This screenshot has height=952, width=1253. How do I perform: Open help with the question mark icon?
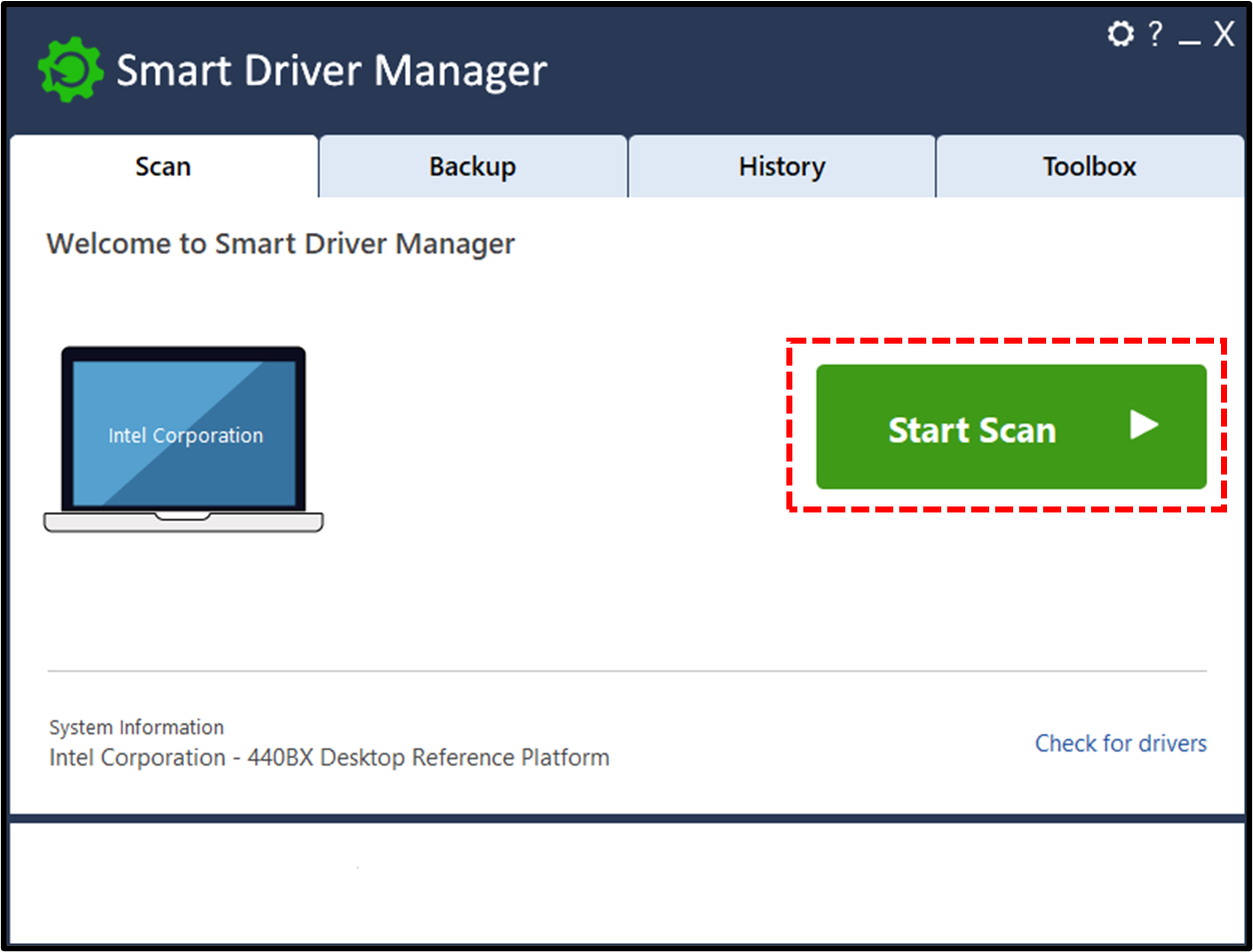point(1156,34)
